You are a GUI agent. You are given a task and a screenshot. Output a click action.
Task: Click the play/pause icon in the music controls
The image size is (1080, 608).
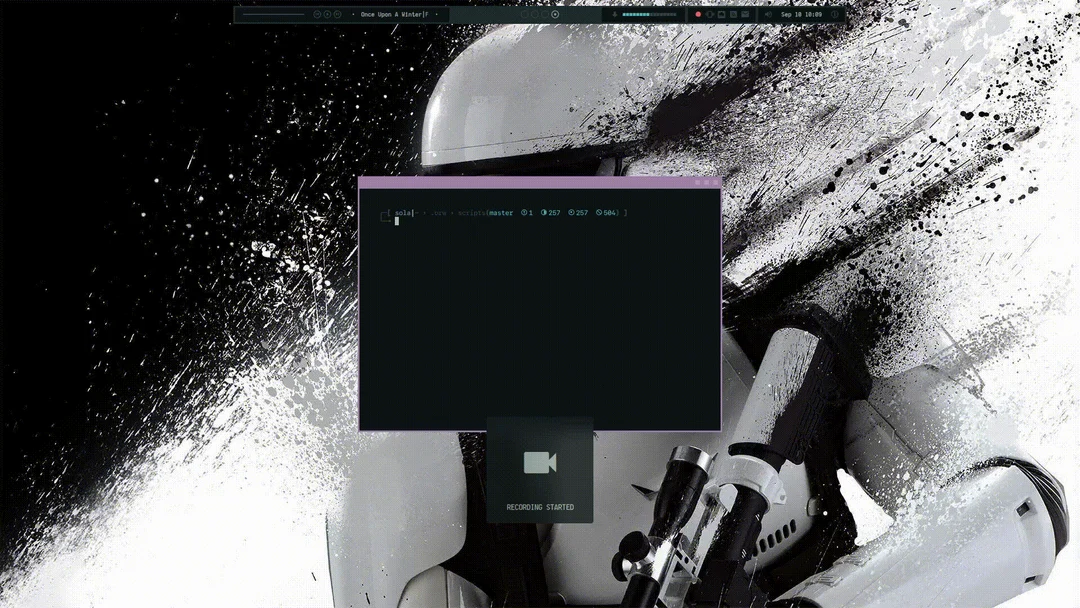point(326,14)
